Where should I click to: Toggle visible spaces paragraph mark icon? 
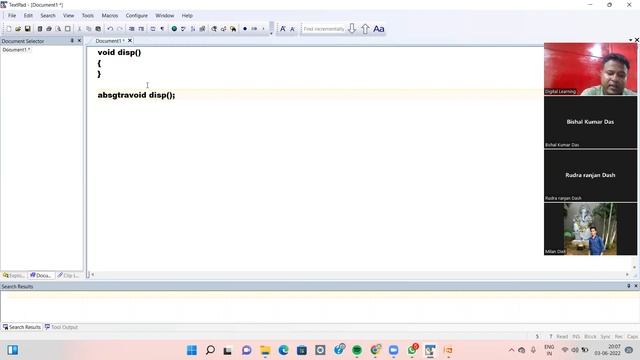pyautogui.click(x=162, y=29)
